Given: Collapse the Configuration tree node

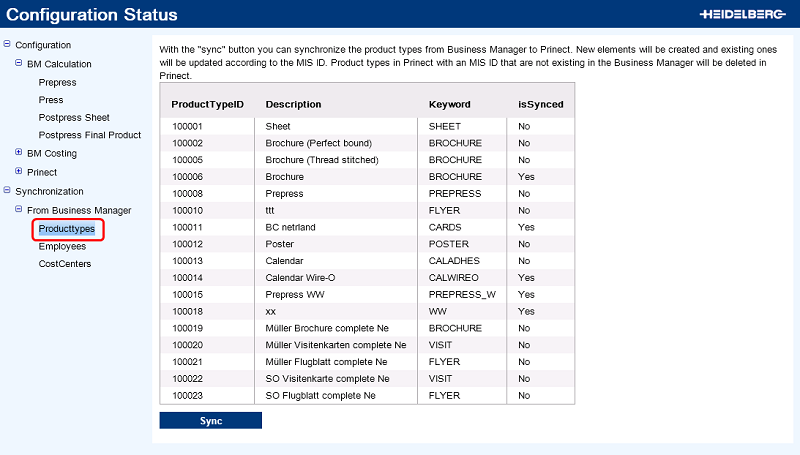Looking at the screenshot, I should (7, 45).
